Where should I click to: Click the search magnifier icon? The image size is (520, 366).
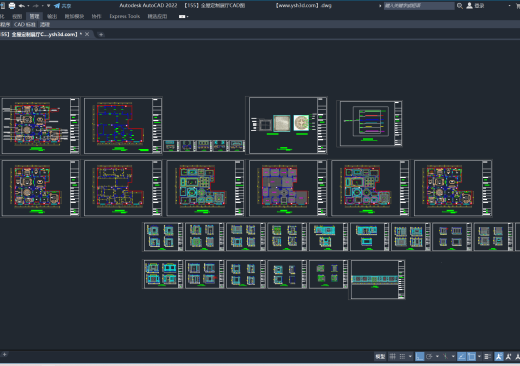click(460, 6)
